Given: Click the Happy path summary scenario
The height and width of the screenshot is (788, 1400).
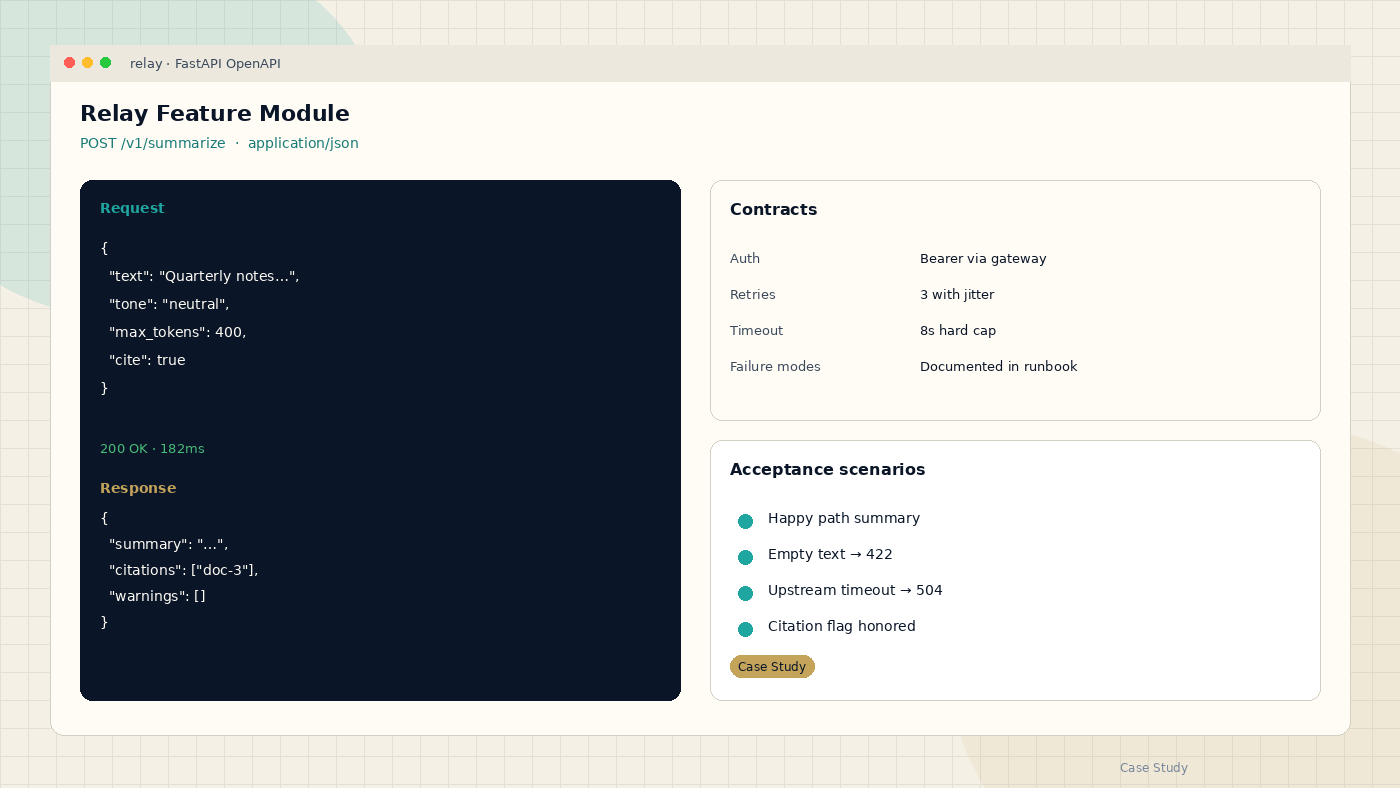Looking at the screenshot, I should click(x=844, y=518).
